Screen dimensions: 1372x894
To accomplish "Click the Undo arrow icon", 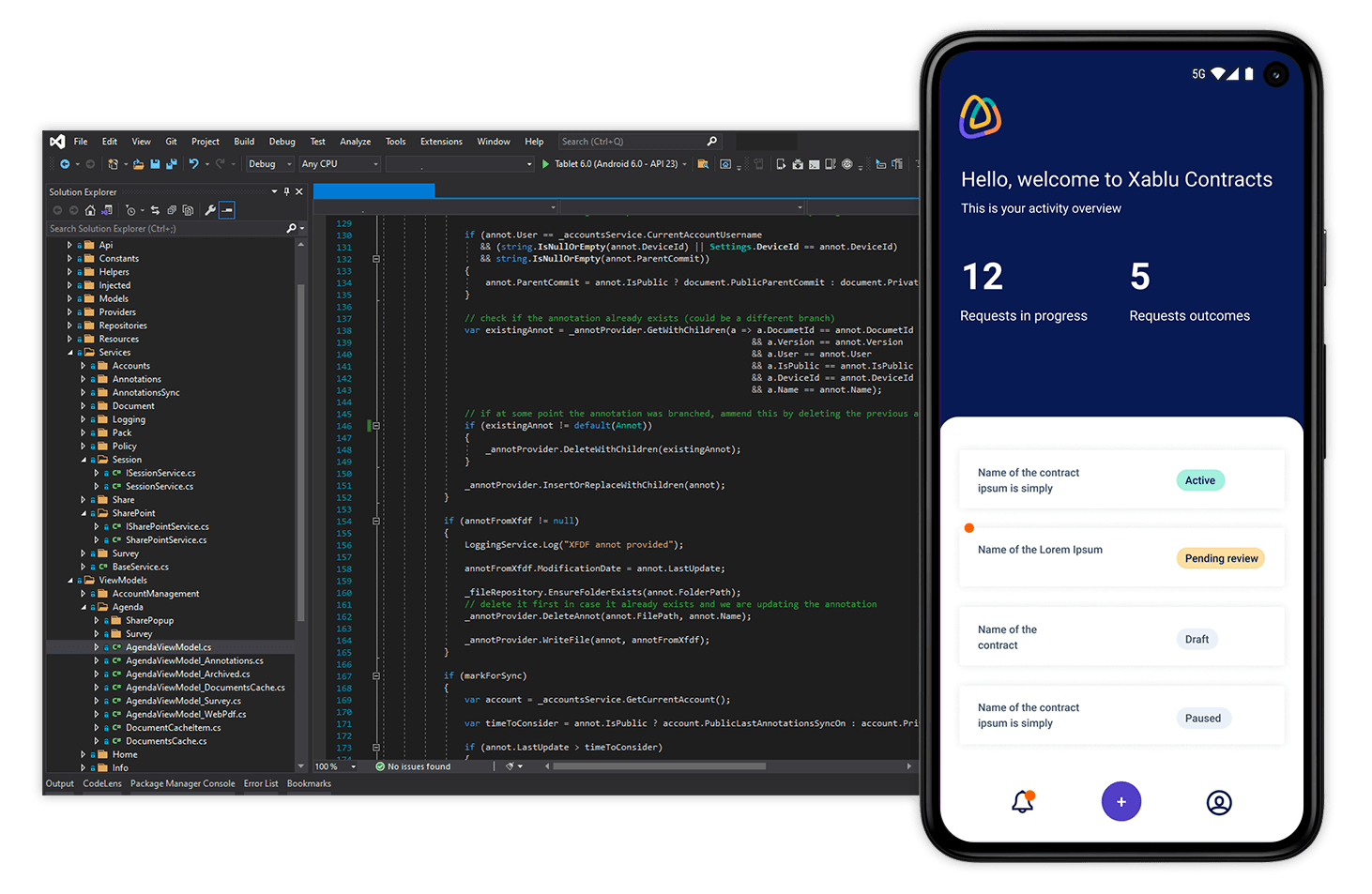I will [x=193, y=164].
